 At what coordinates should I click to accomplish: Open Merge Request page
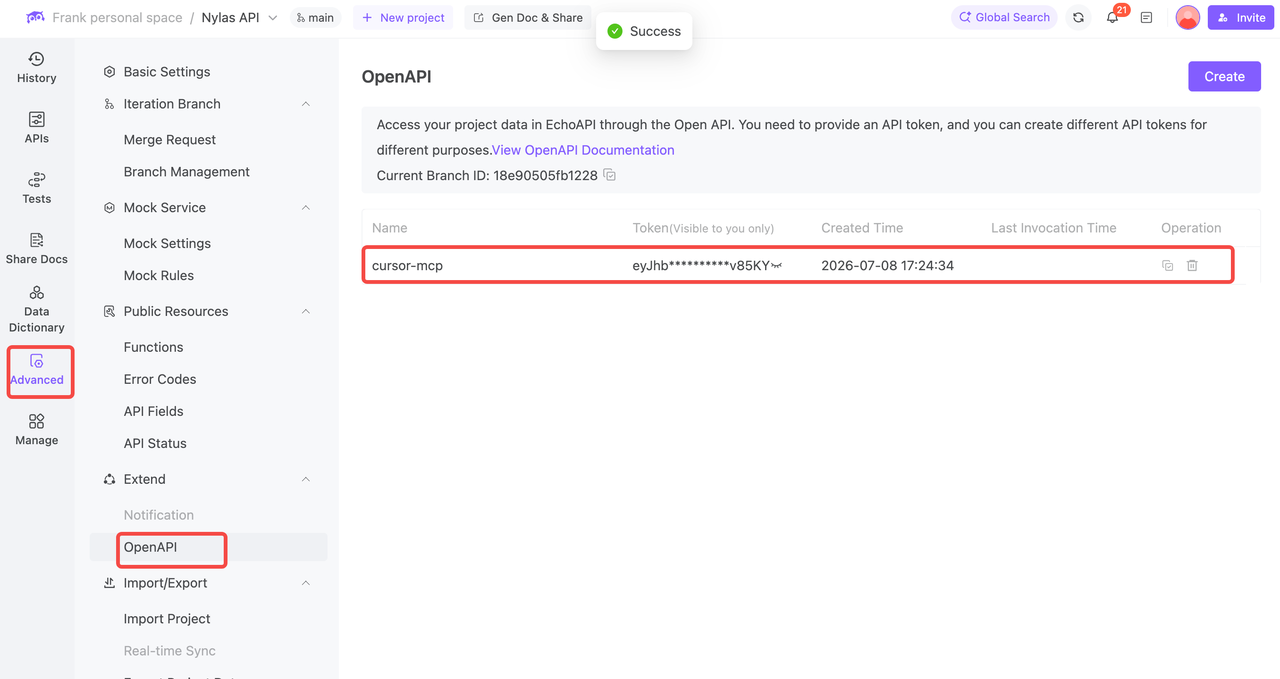point(169,140)
